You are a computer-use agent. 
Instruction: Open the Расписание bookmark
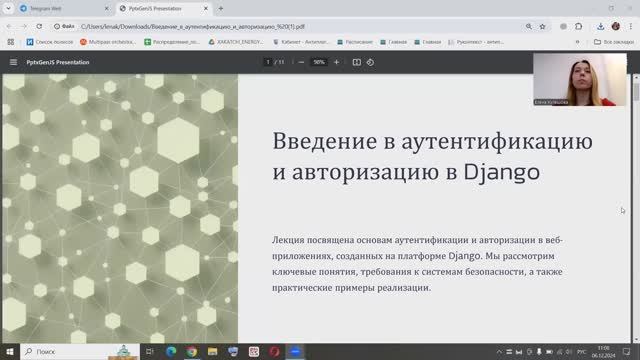355,42
